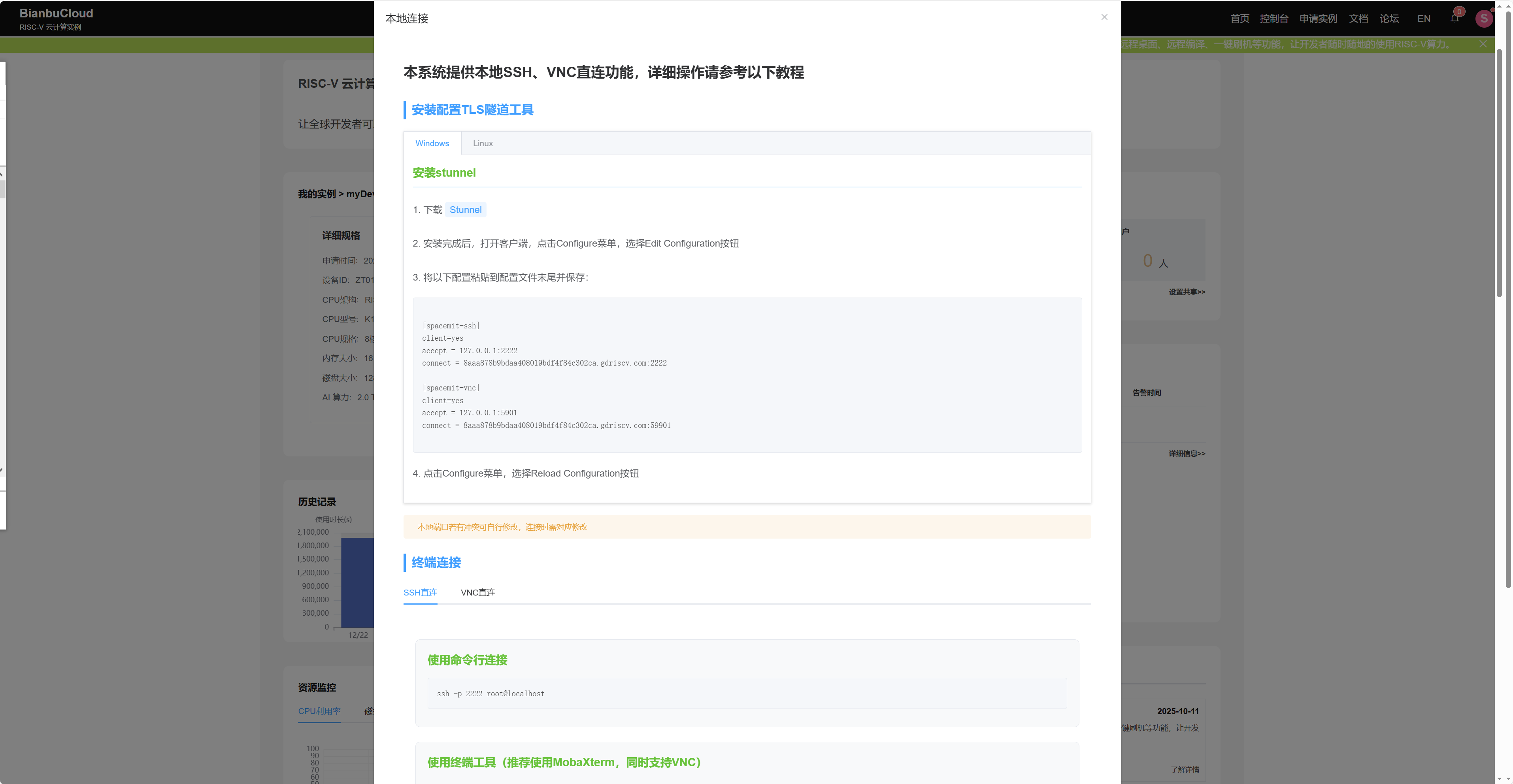Viewport: 1513px width, 784px height.
Task: Select the Windows tab
Action: pyautogui.click(x=432, y=143)
